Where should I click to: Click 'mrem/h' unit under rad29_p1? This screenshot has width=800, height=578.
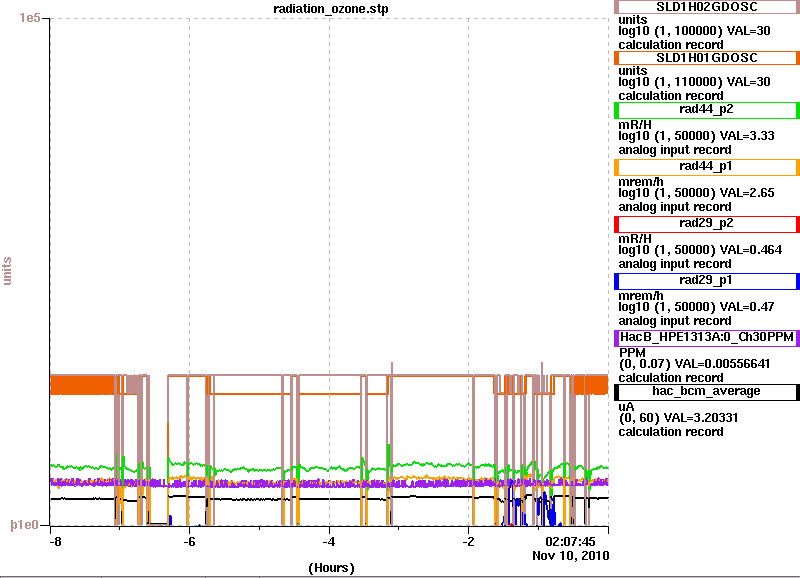641,296
